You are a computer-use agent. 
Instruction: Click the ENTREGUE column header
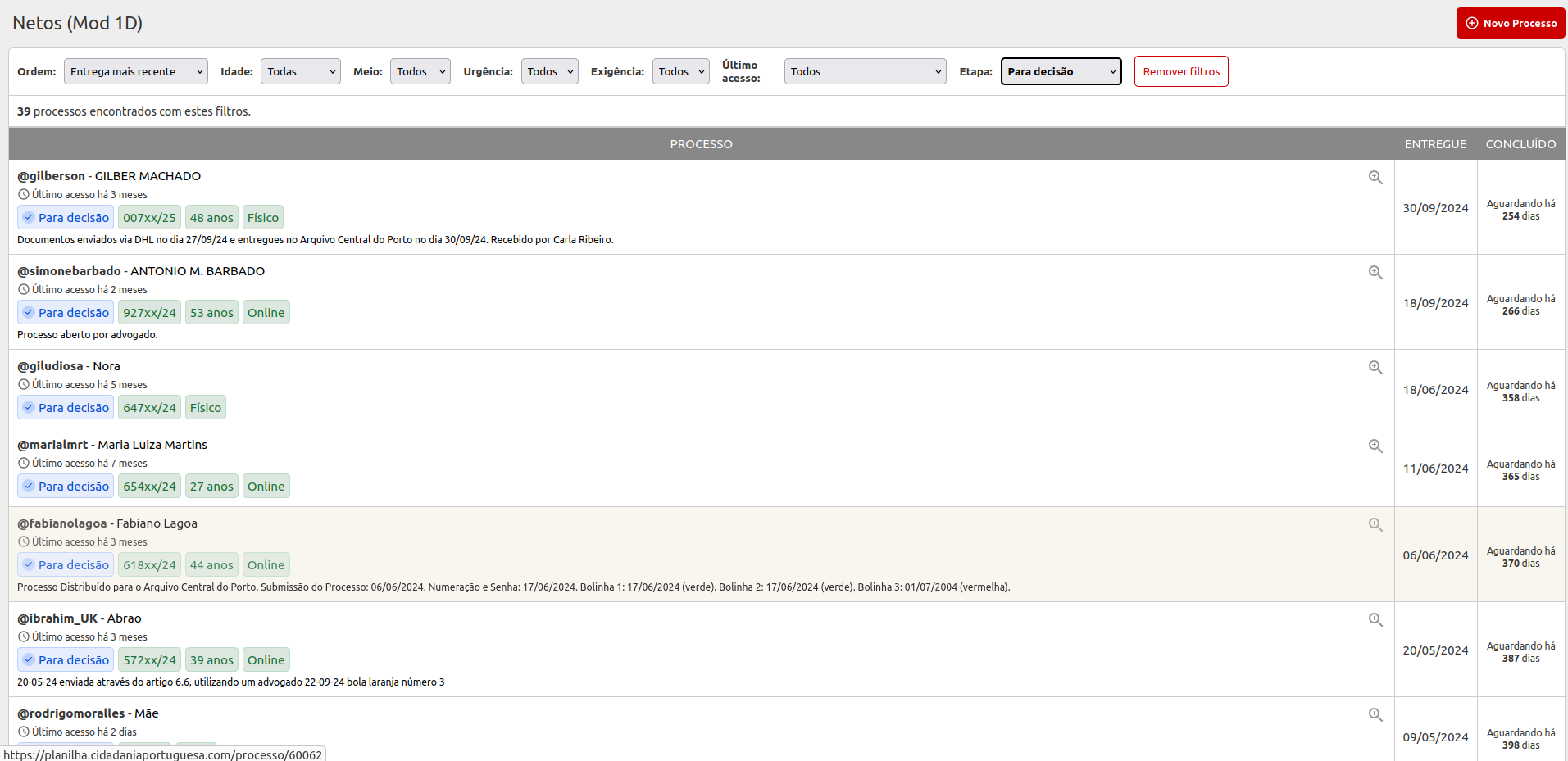tap(1435, 144)
